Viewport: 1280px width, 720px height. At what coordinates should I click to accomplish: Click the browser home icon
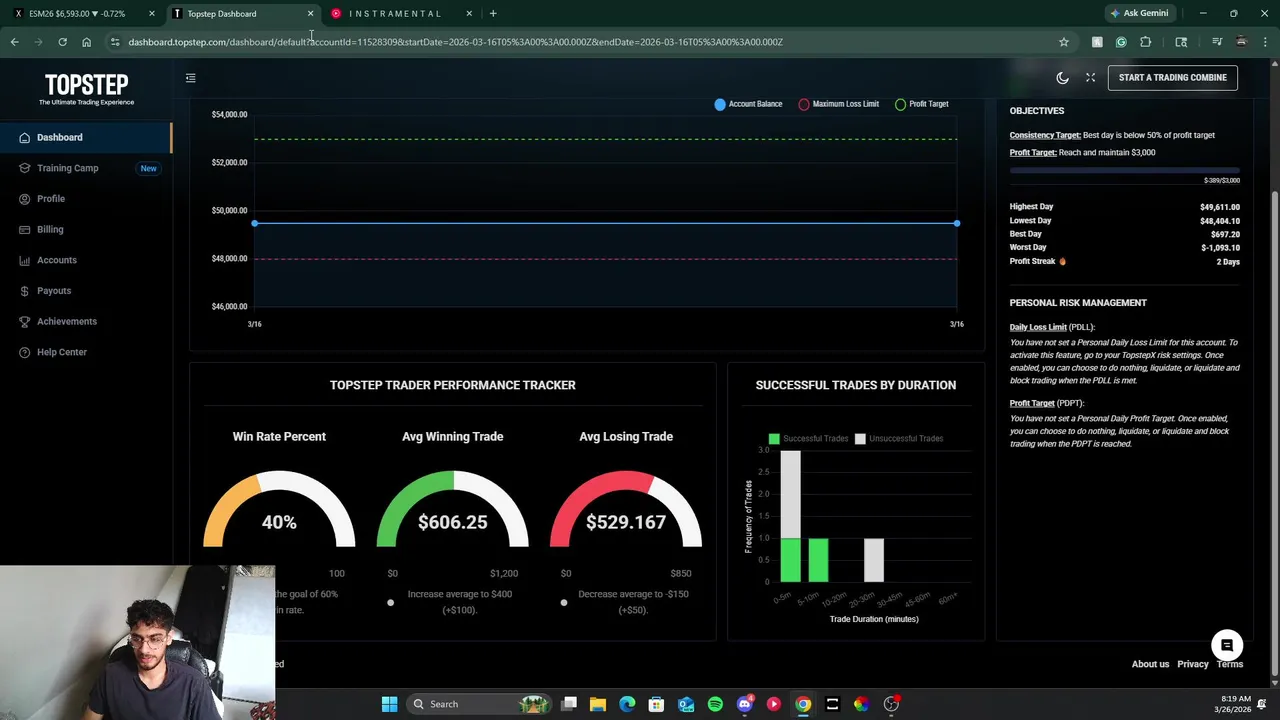pyautogui.click(x=86, y=42)
